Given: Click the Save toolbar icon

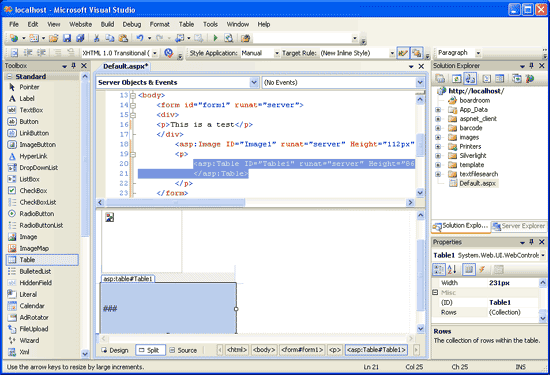Looking at the screenshot, I should pyautogui.click(x=67, y=38).
